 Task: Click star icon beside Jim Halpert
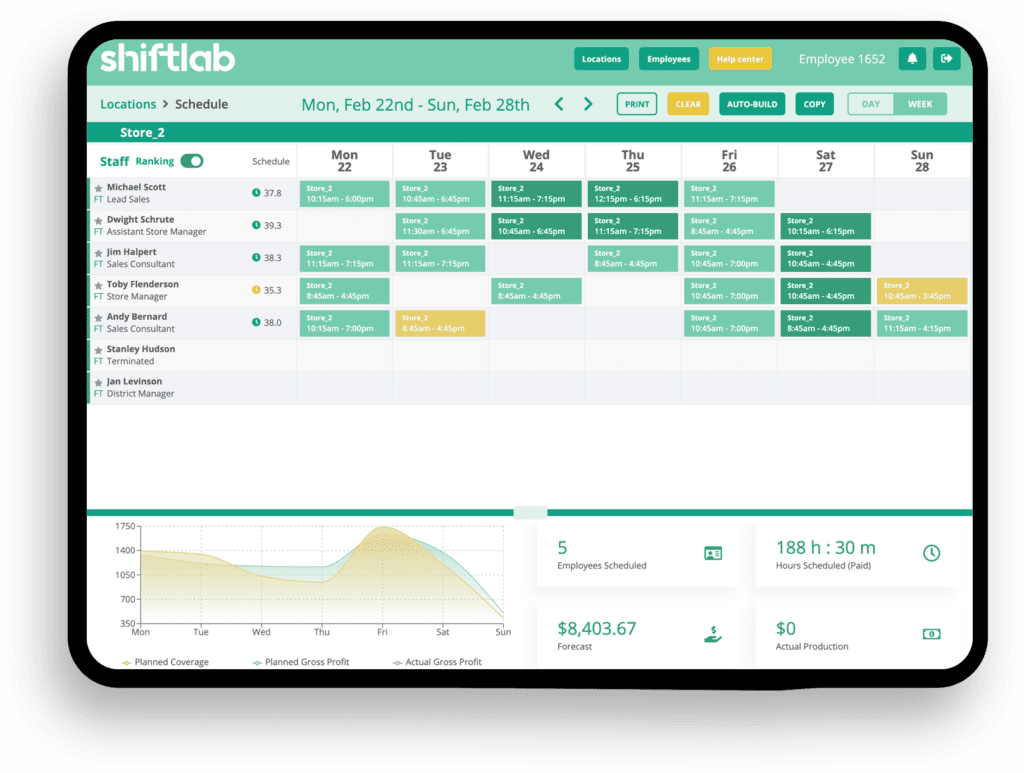(99, 253)
